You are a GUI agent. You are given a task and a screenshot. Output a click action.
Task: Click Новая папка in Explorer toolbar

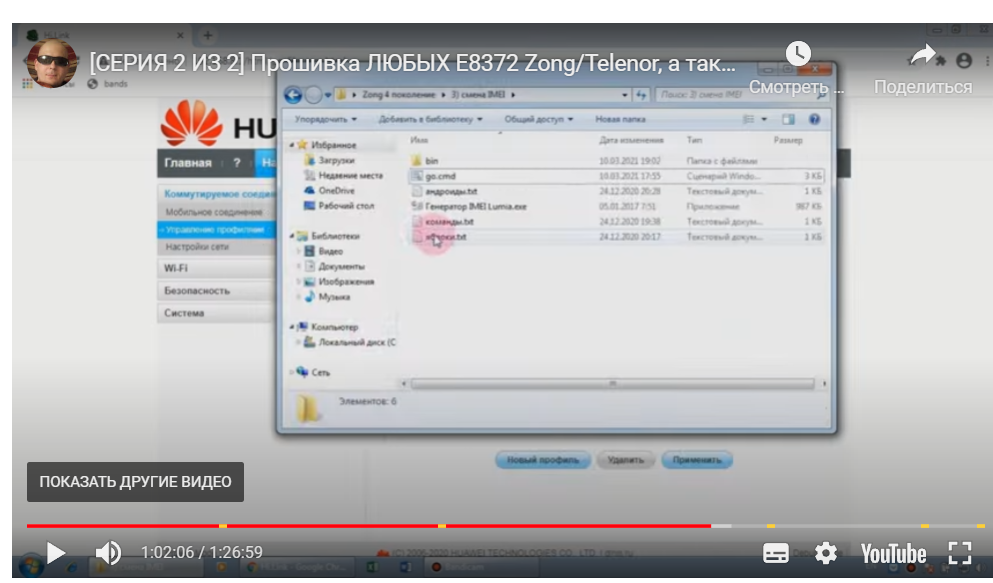click(x=620, y=119)
